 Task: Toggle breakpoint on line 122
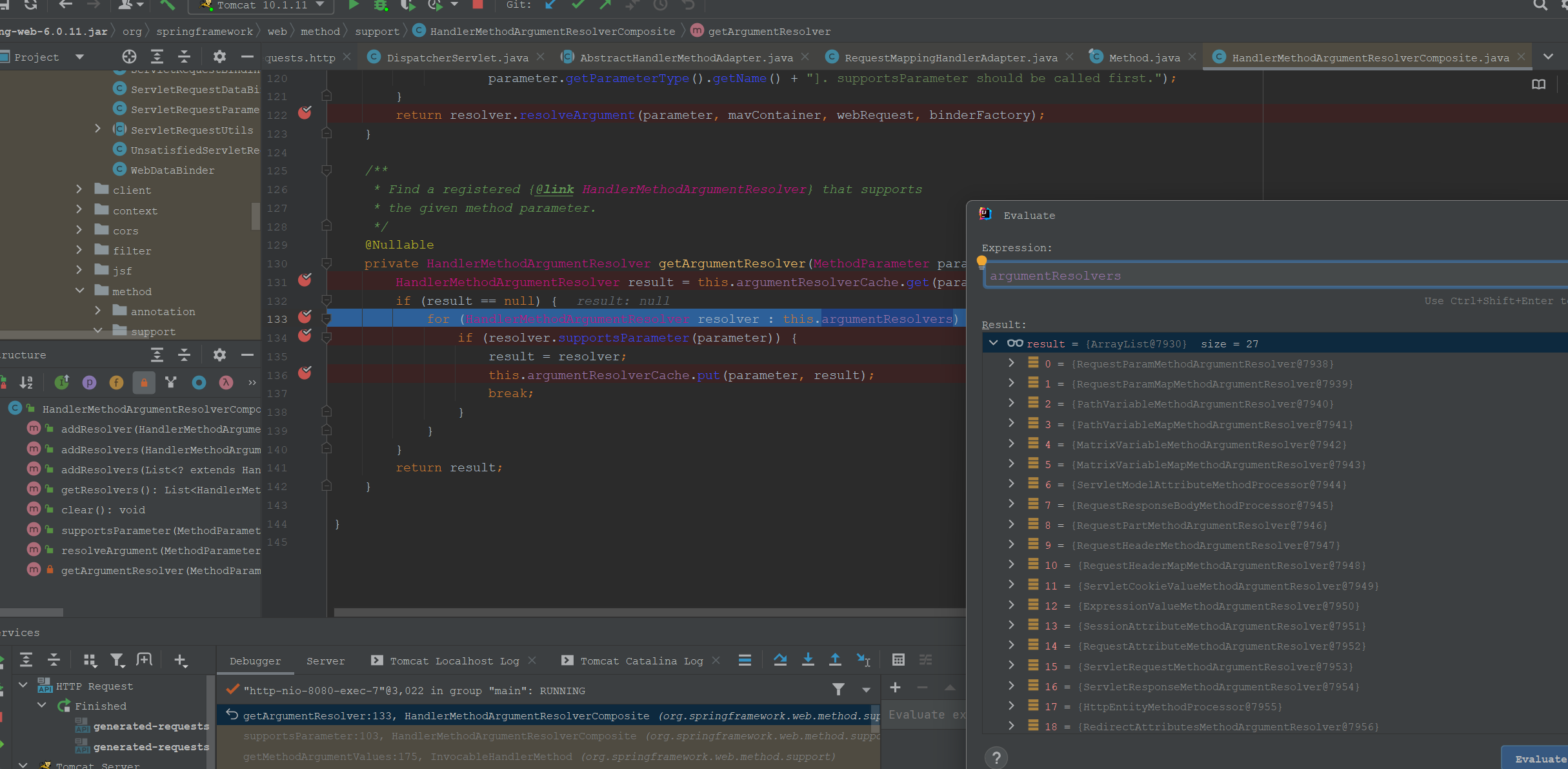pos(305,114)
